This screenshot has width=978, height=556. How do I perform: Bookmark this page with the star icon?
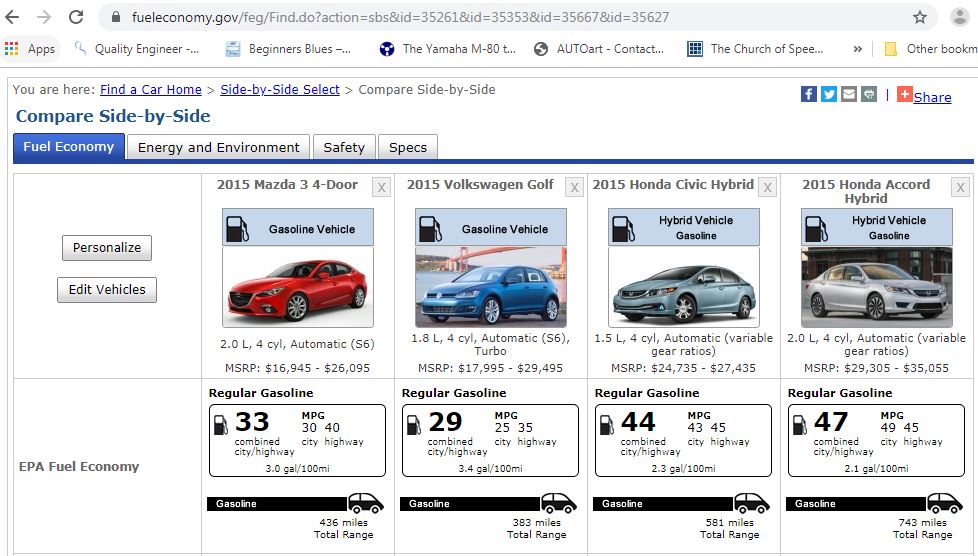tap(919, 17)
